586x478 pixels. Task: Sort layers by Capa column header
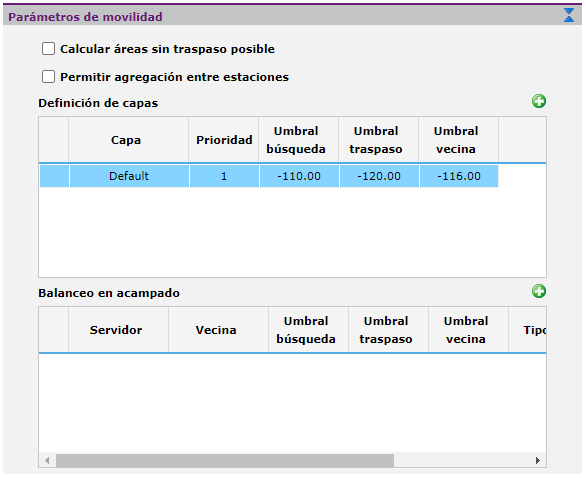pyautogui.click(x=129, y=140)
